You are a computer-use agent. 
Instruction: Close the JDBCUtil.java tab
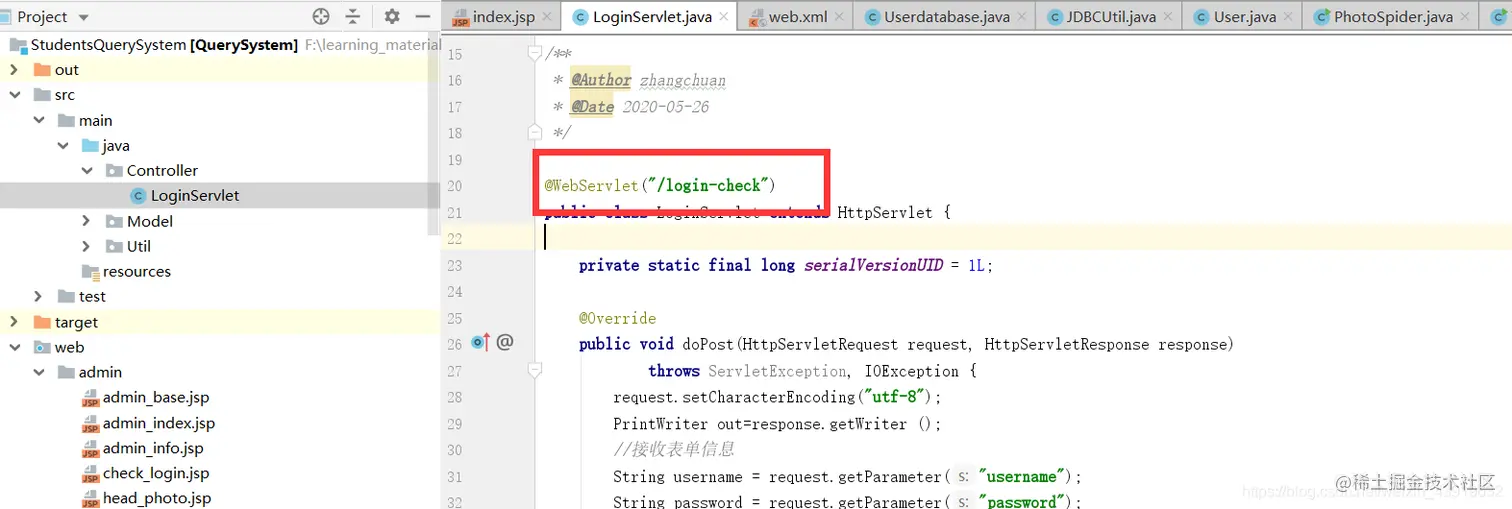[x=1169, y=17]
